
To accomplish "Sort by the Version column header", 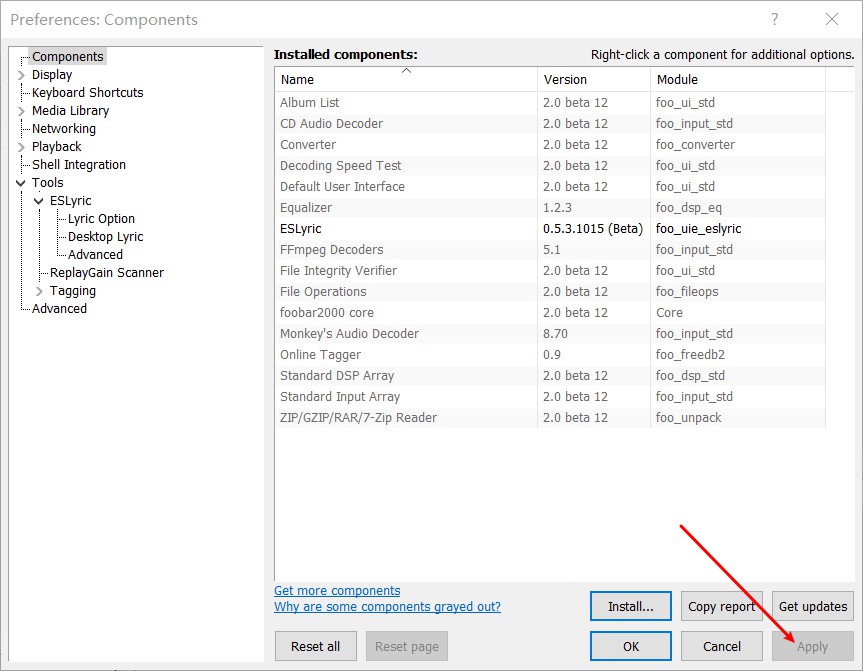I will click(x=593, y=79).
